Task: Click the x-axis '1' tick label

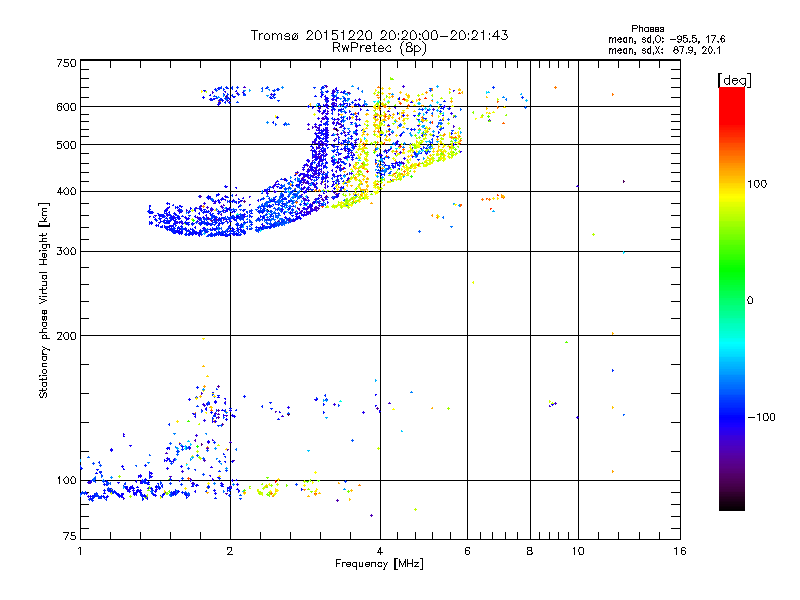Action: pyautogui.click(x=80, y=551)
